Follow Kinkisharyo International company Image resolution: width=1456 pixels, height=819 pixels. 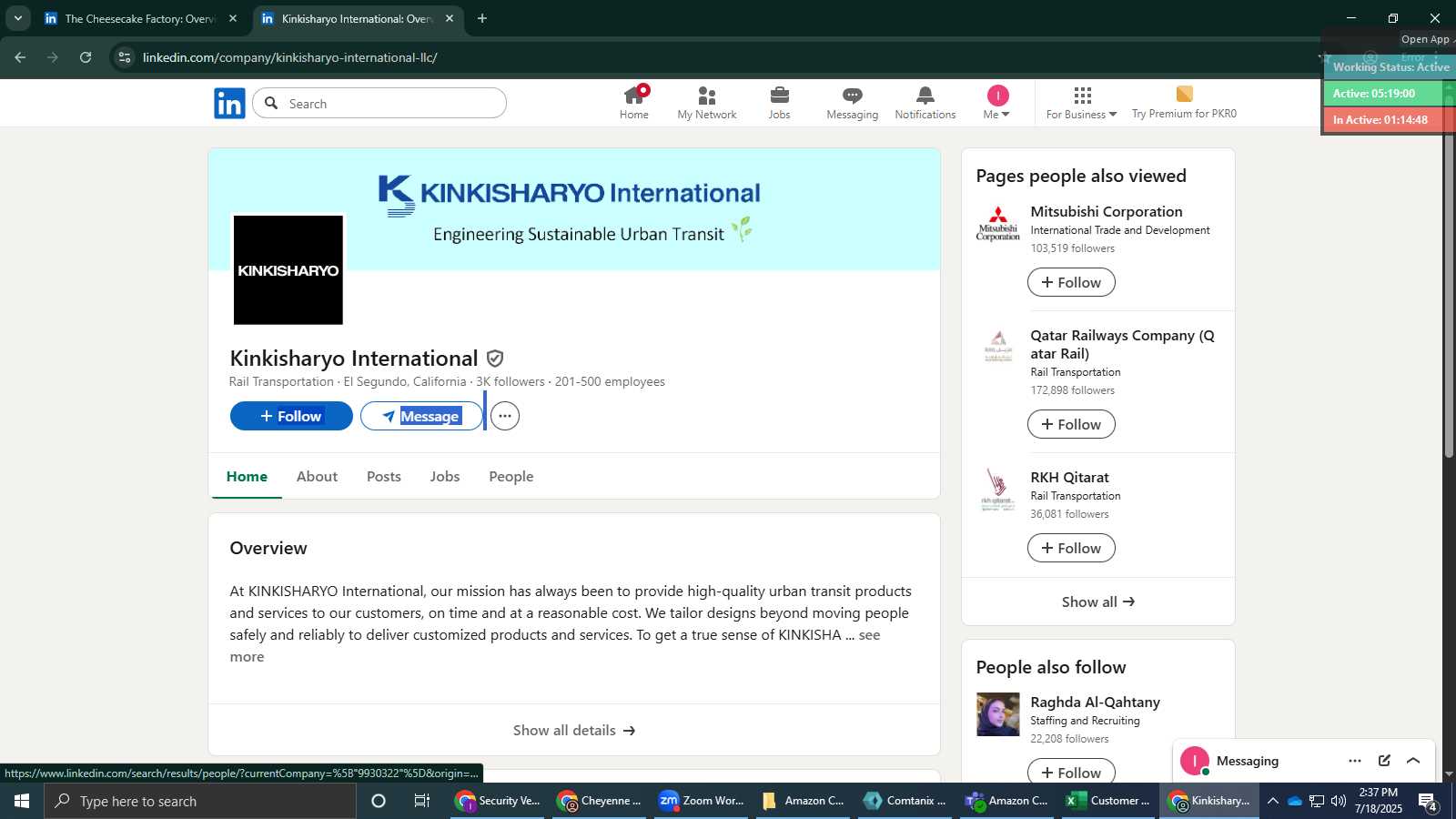tap(291, 416)
